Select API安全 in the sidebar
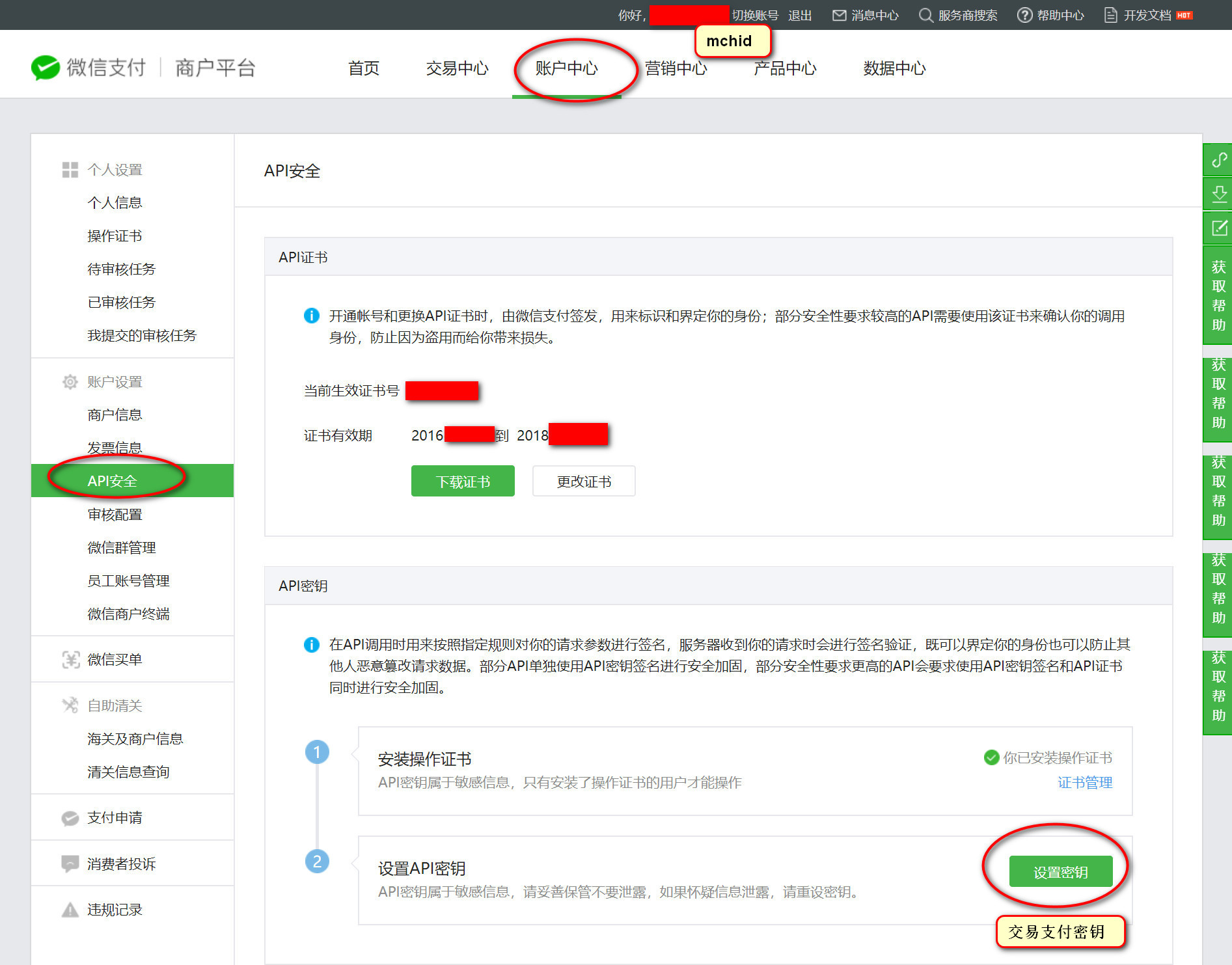This screenshot has width=1232, height=965. (x=113, y=481)
